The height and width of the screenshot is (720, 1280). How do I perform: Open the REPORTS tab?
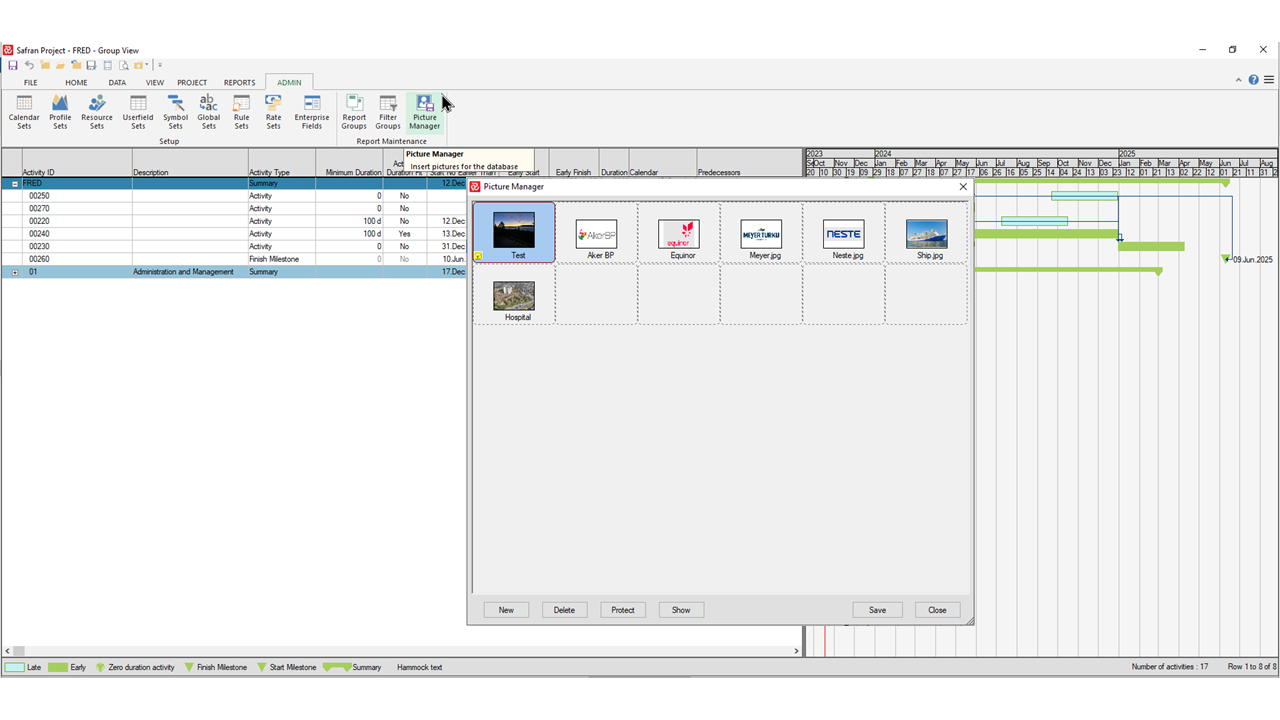240,83
